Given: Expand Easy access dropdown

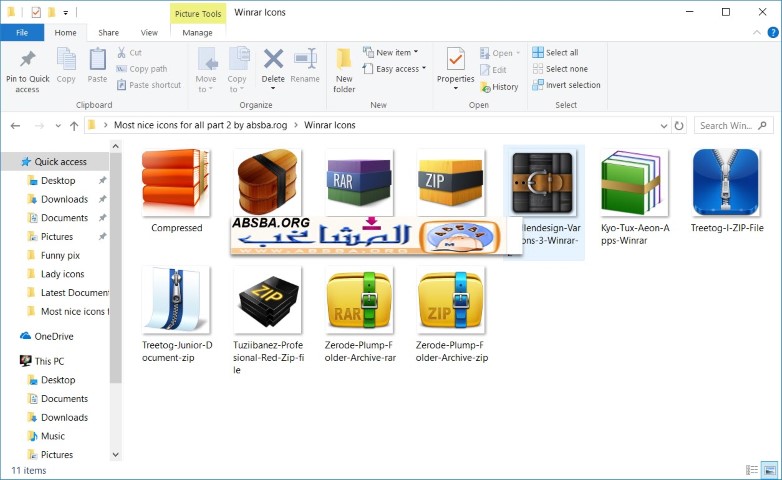Looking at the screenshot, I should (424, 68).
